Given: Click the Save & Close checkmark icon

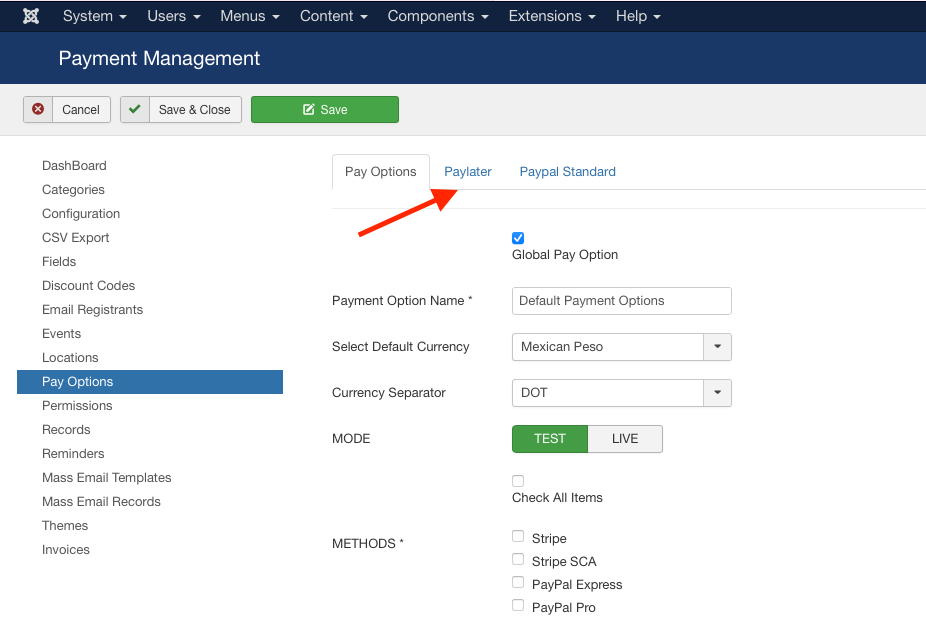Looking at the screenshot, I should (135, 109).
